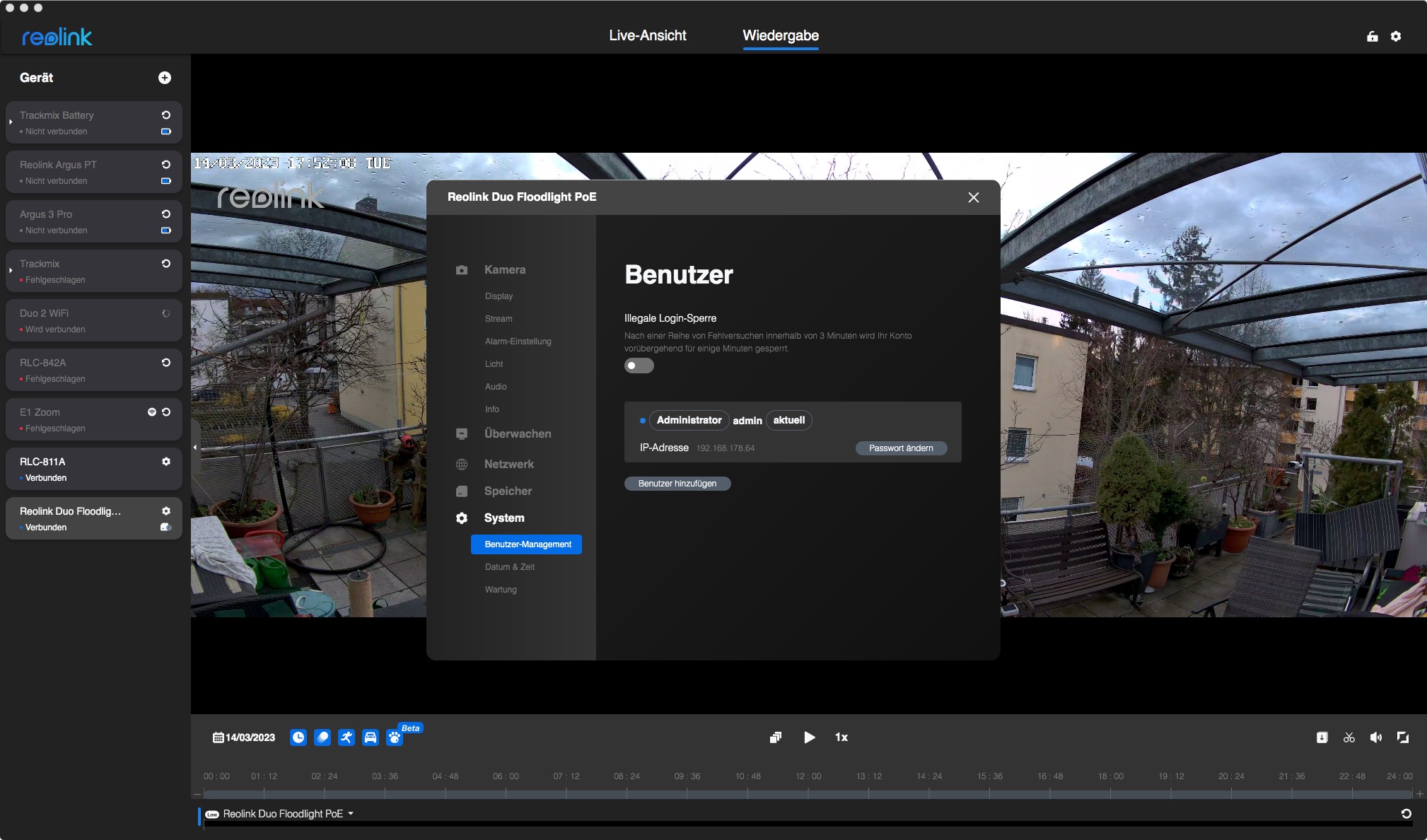Add a new device with plus icon
Viewport: 1427px width, 840px height.
point(165,78)
